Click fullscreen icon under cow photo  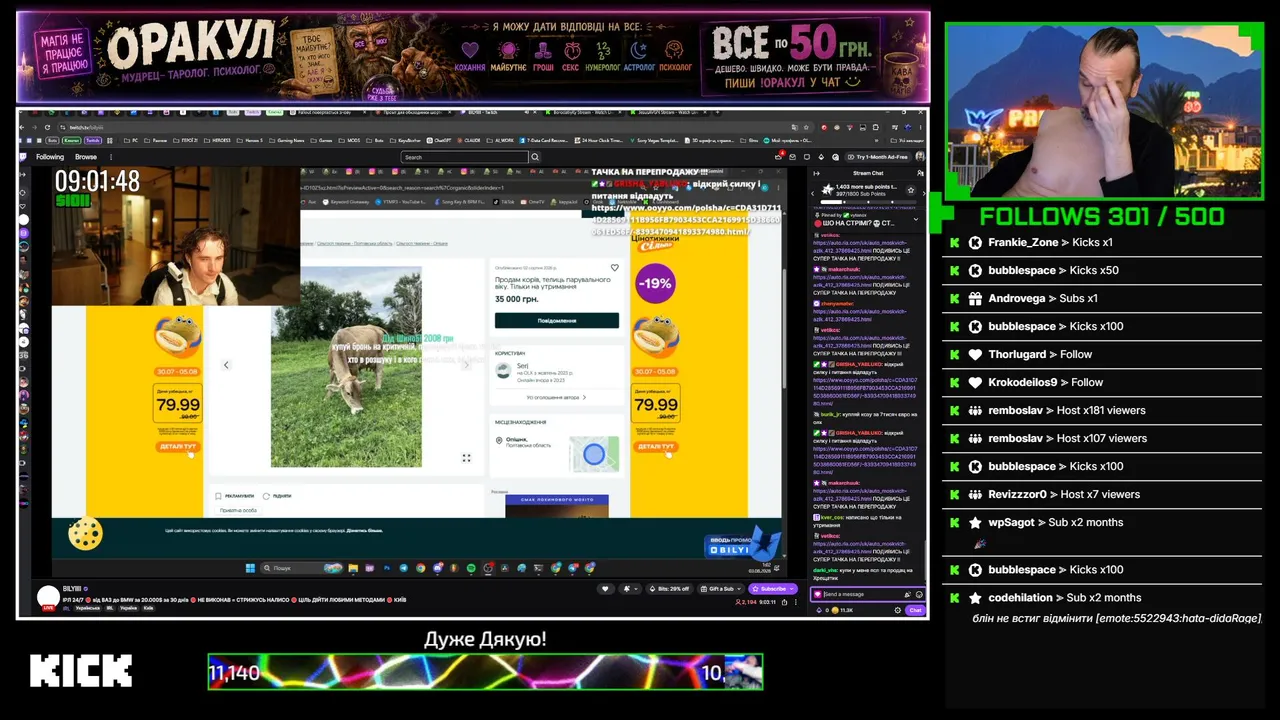pyautogui.click(x=466, y=458)
